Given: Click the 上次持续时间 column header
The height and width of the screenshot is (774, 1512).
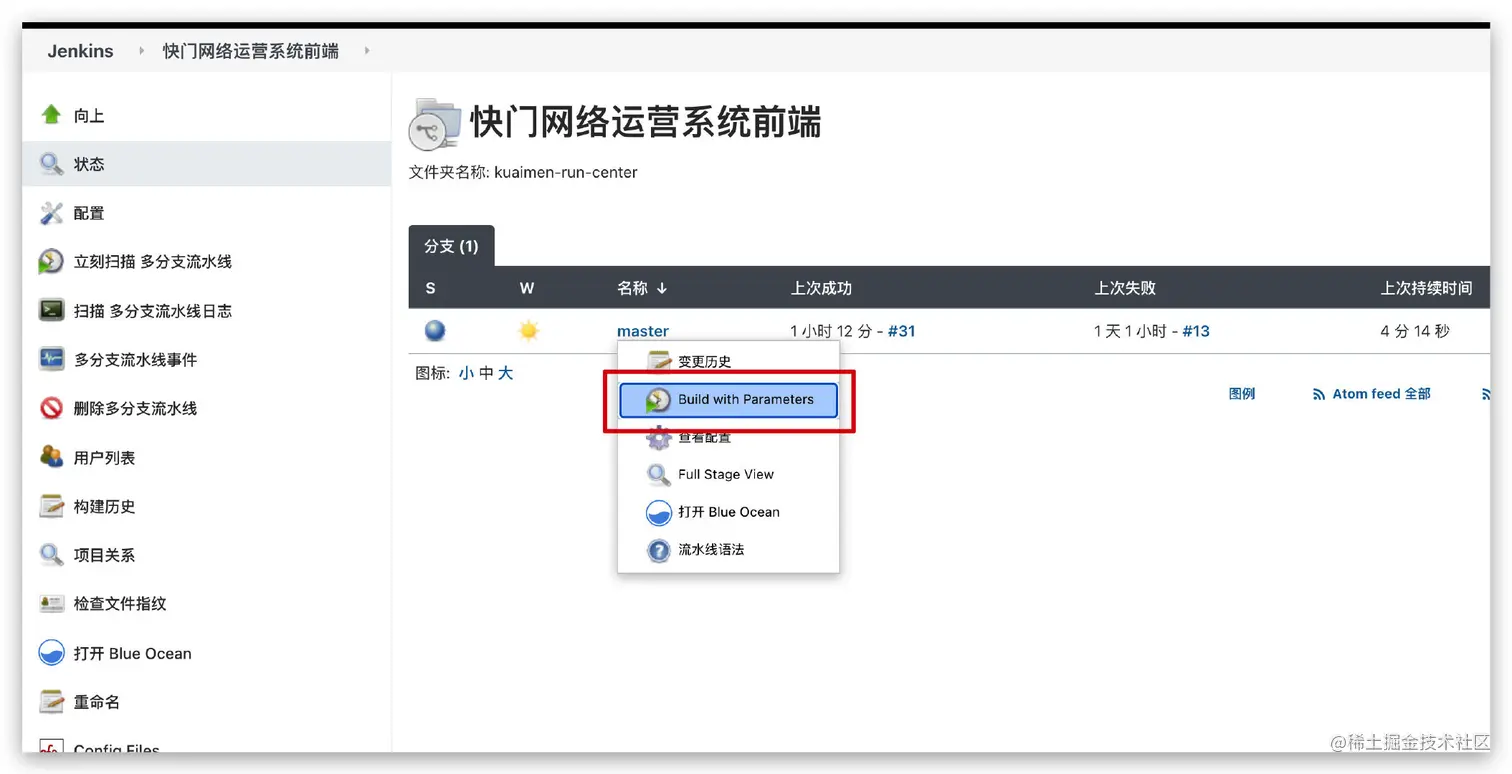Looking at the screenshot, I should click(1426, 288).
